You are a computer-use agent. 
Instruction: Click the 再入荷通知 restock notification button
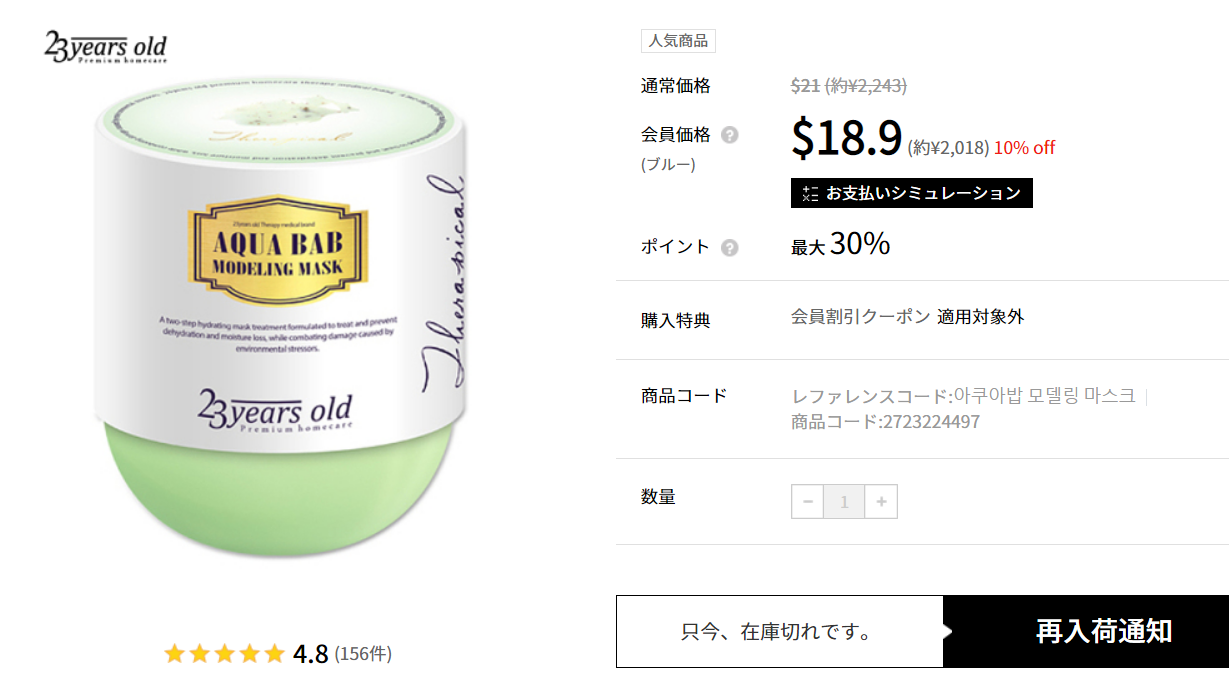(x=1086, y=631)
